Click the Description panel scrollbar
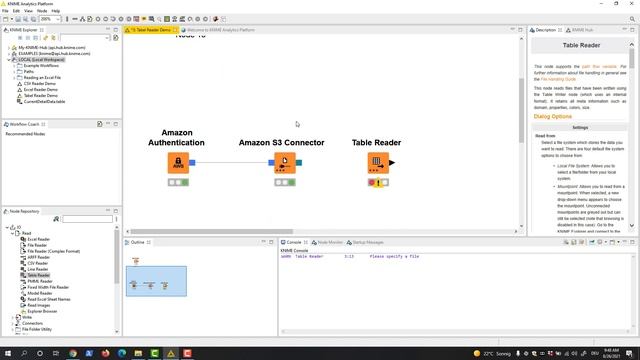This screenshot has width=640, height=360. point(632,59)
